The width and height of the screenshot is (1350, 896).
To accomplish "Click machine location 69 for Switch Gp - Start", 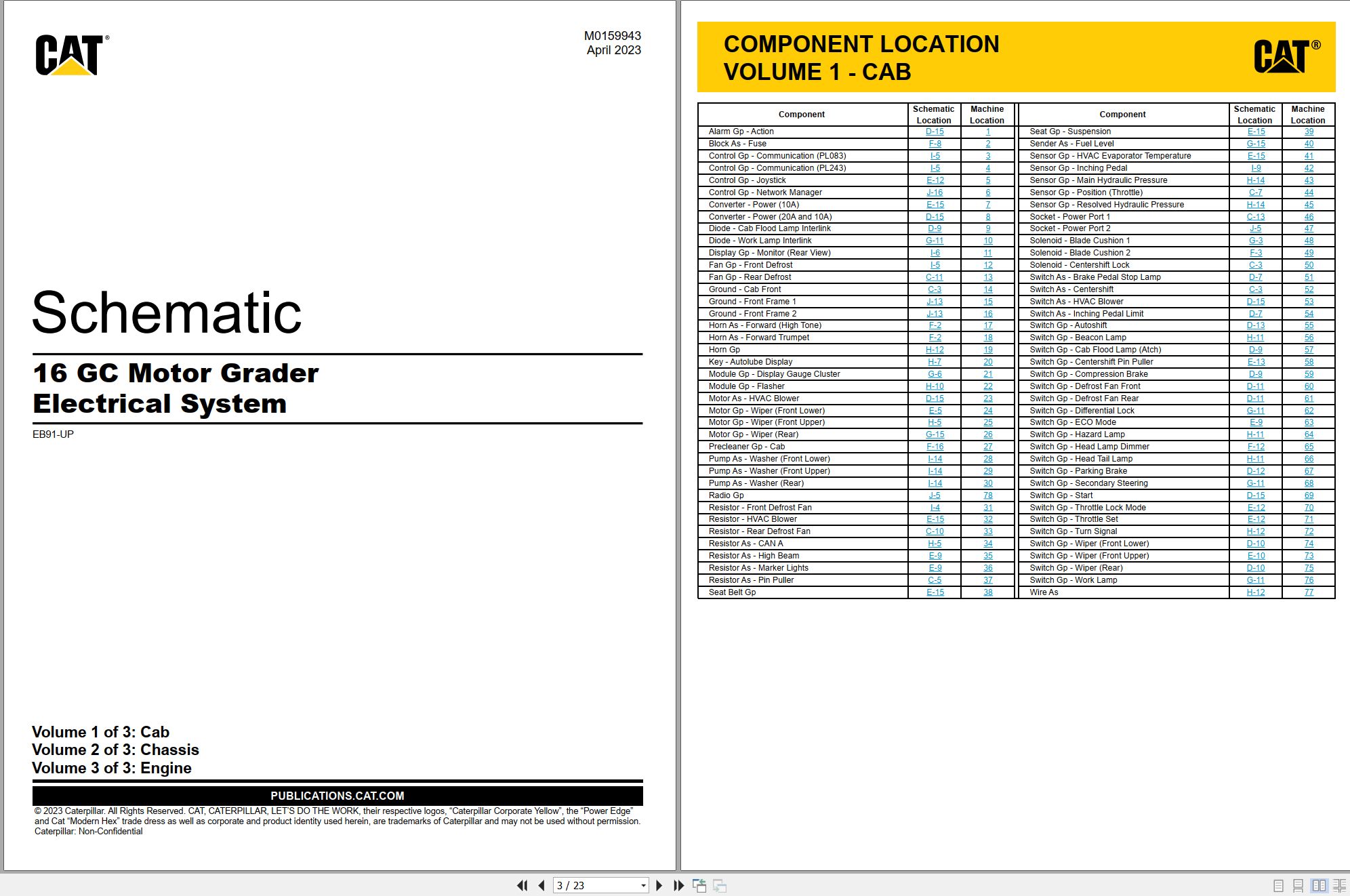I will click(x=1309, y=495).
